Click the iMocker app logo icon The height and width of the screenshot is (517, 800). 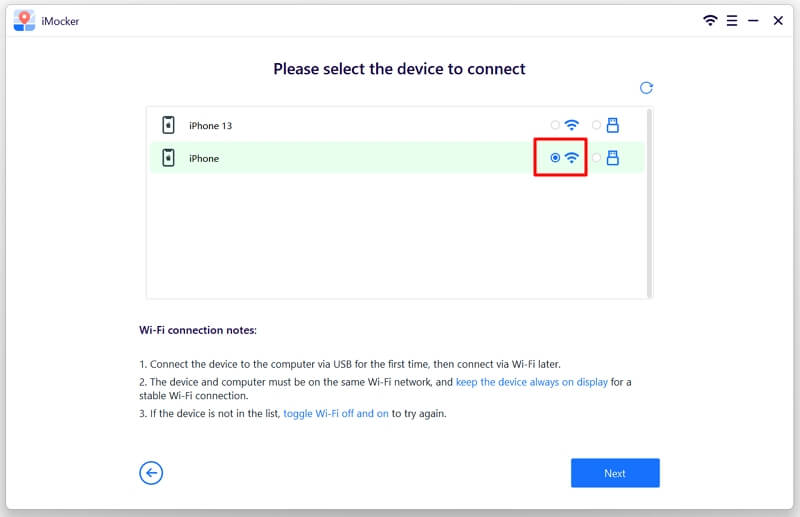tap(24, 21)
